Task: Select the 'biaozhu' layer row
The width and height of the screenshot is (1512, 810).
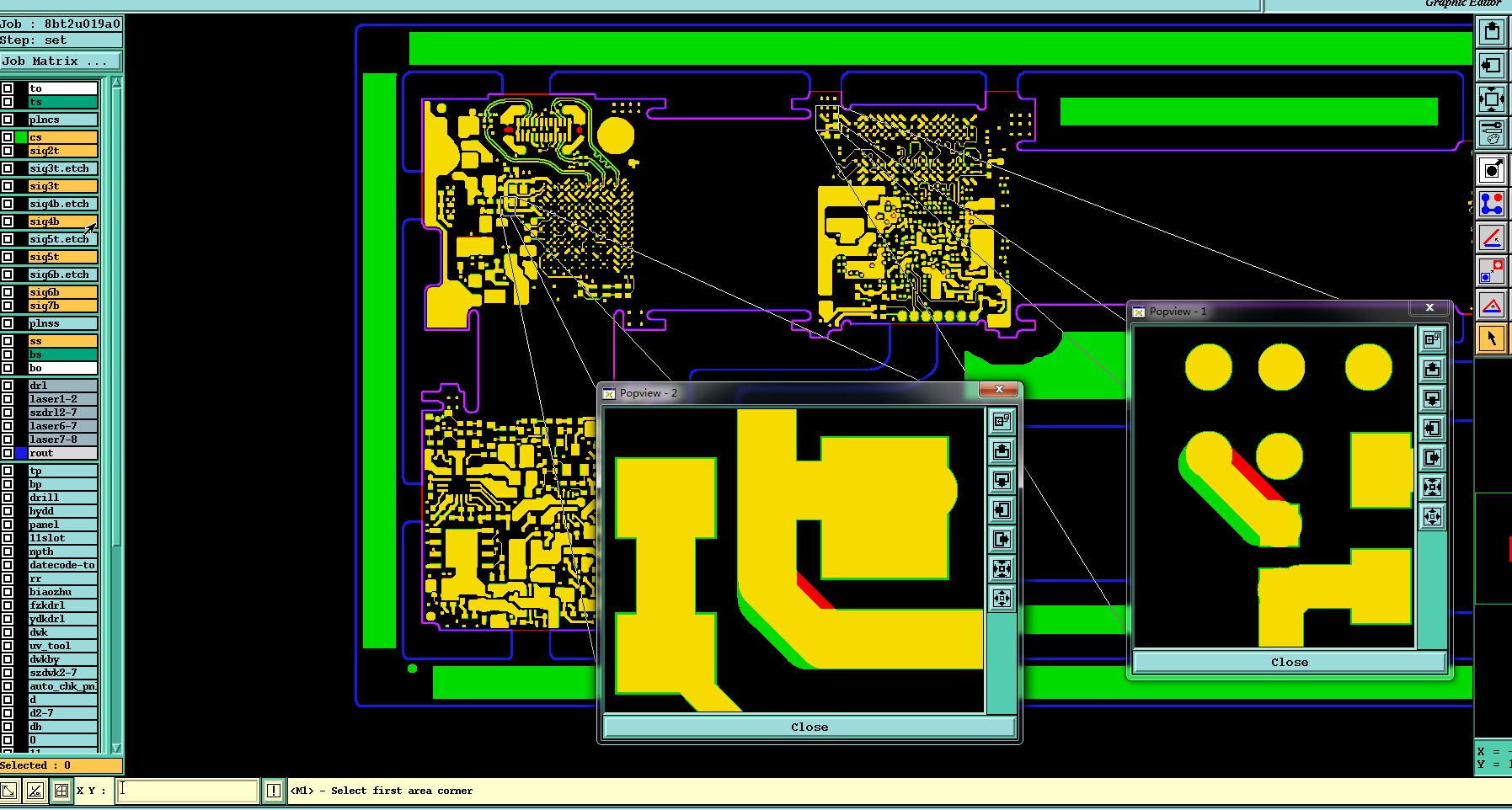Action: click(63, 592)
